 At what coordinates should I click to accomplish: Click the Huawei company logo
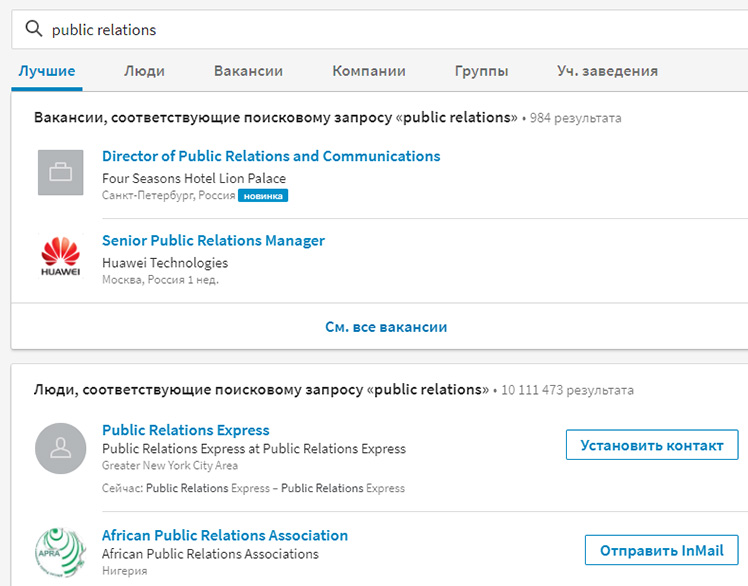click(61, 257)
